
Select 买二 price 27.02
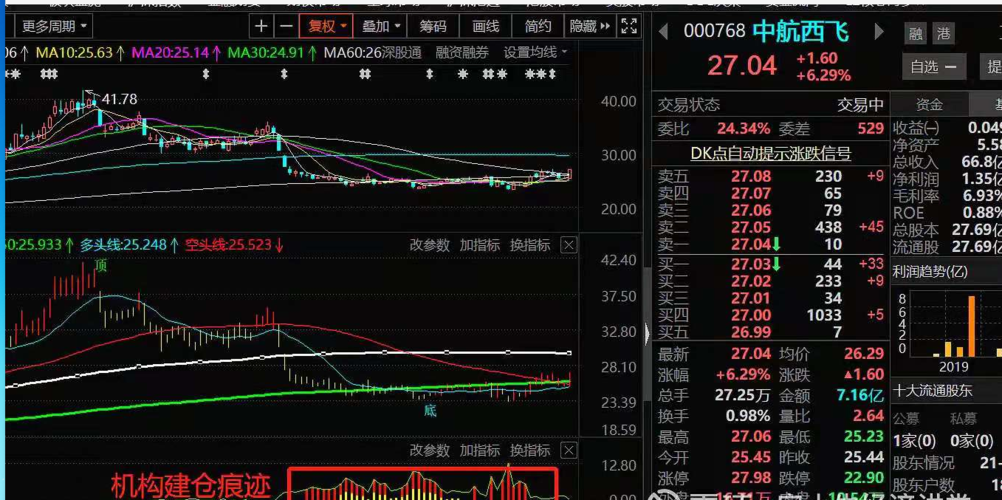[x=751, y=281]
